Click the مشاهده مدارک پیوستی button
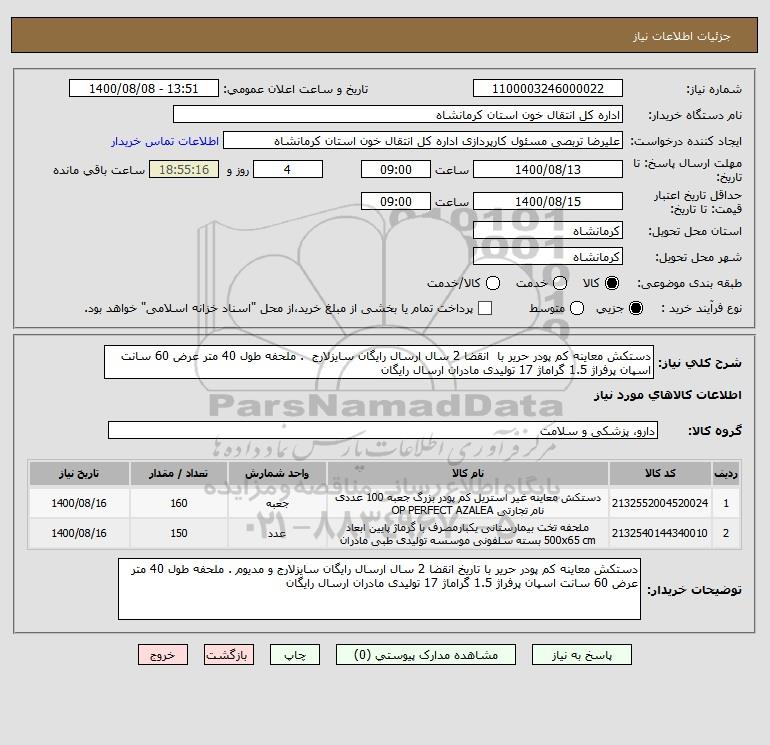The width and height of the screenshot is (770, 745). coord(426,655)
